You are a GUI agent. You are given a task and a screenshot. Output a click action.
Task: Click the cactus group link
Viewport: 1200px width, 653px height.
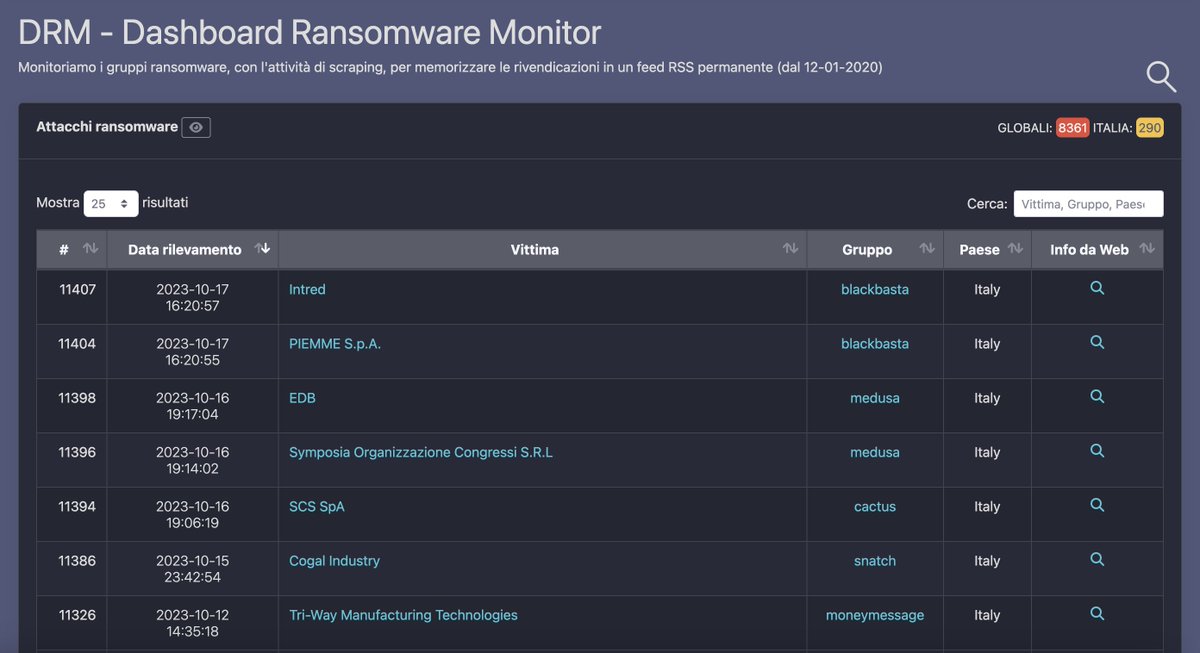pyautogui.click(x=875, y=506)
